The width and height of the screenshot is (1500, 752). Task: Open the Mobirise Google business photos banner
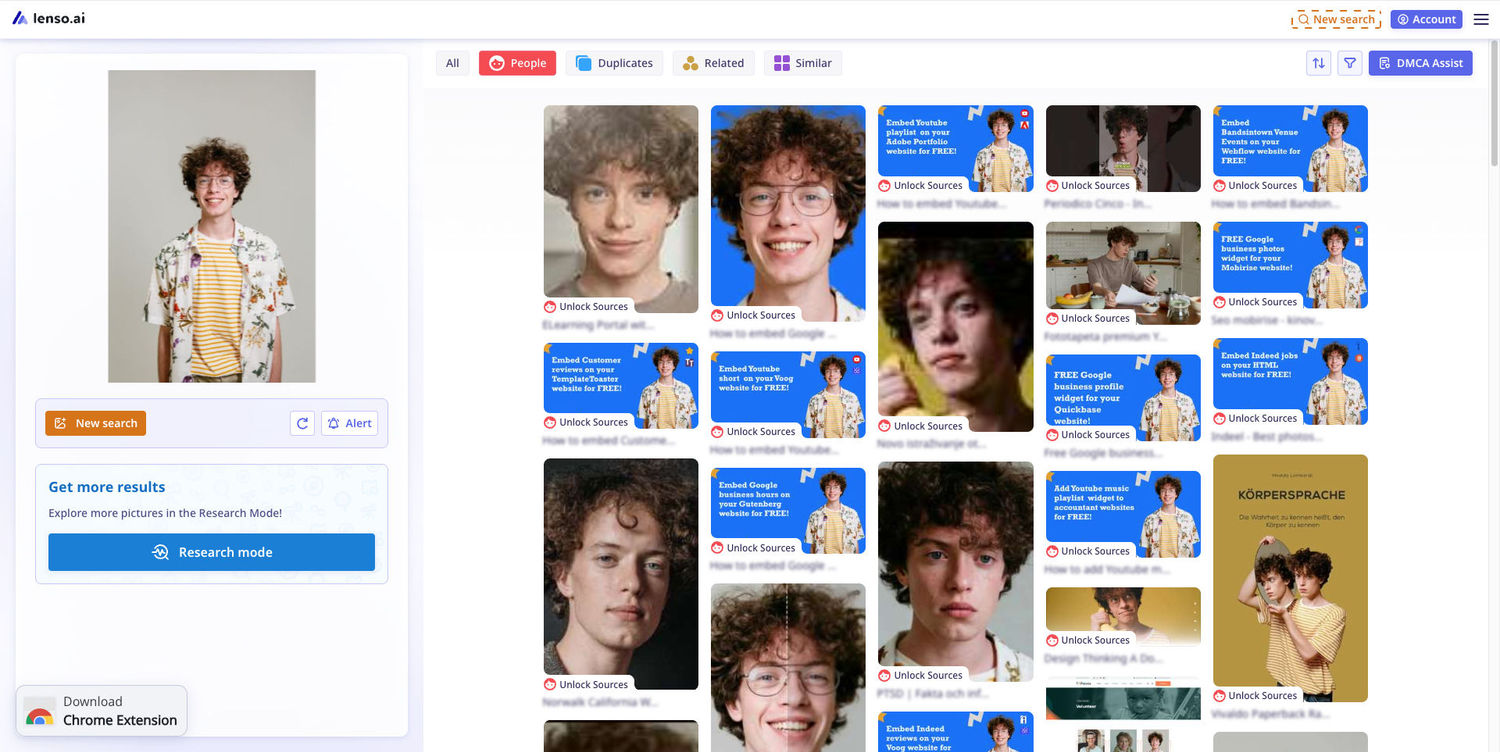click(x=1290, y=265)
